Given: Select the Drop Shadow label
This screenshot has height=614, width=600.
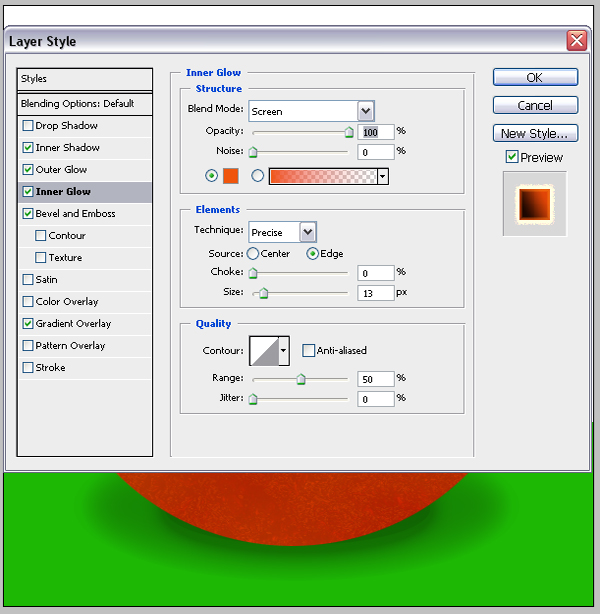Looking at the screenshot, I should point(67,126).
